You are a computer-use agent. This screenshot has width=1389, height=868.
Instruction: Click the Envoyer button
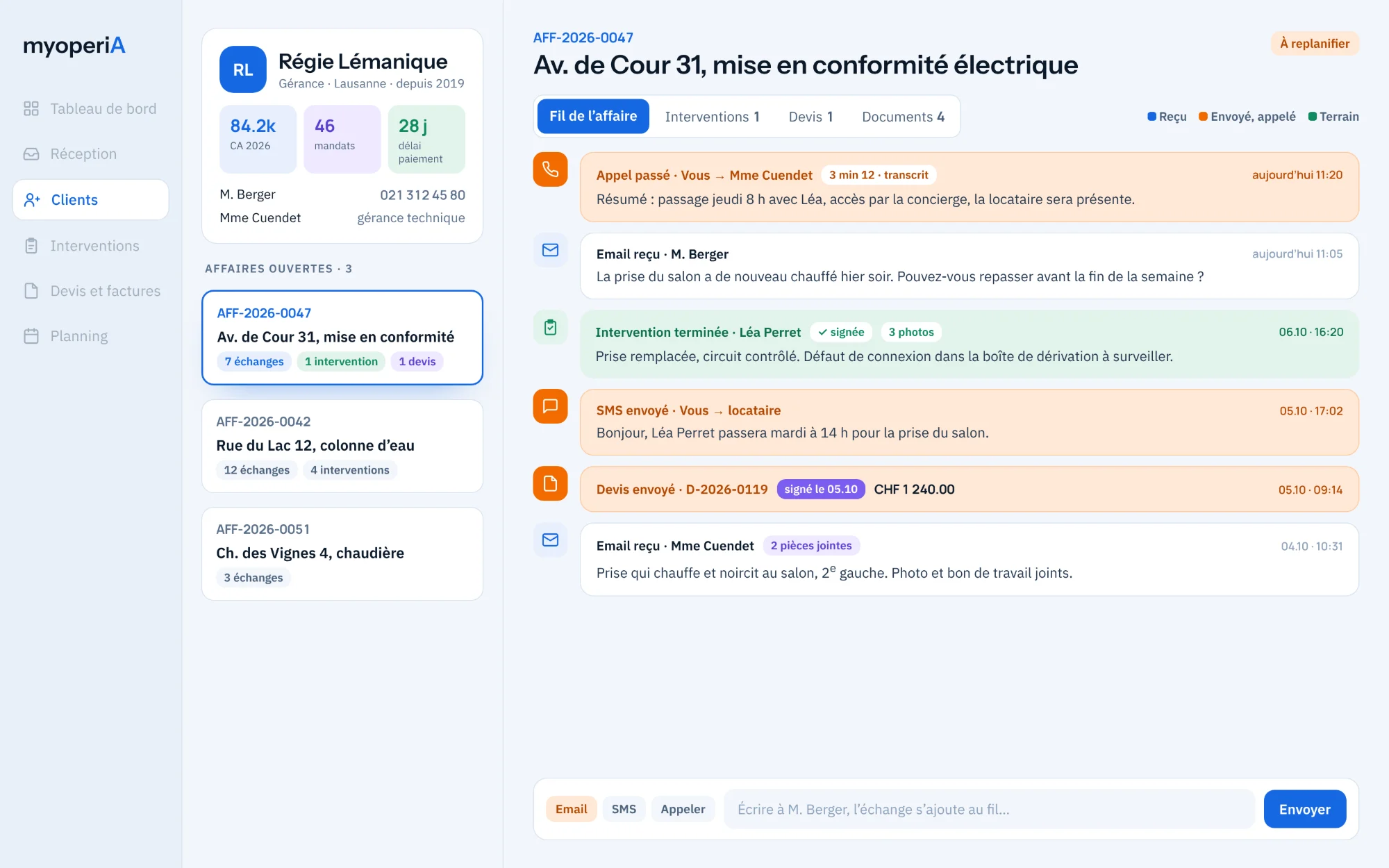(x=1304, y=809)
